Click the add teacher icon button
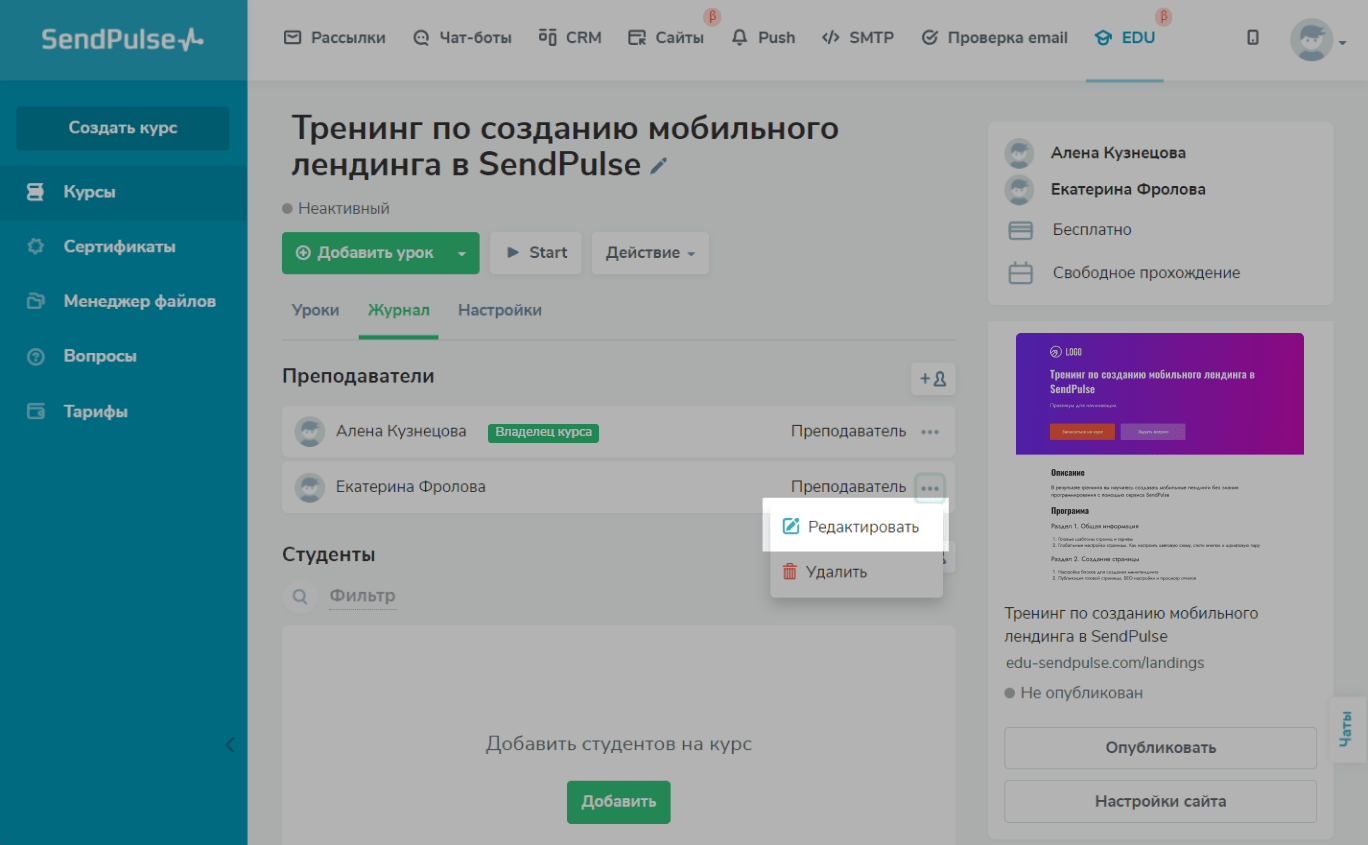The image size is (1368, 845). pyautogui.click(x=933, y=379)
